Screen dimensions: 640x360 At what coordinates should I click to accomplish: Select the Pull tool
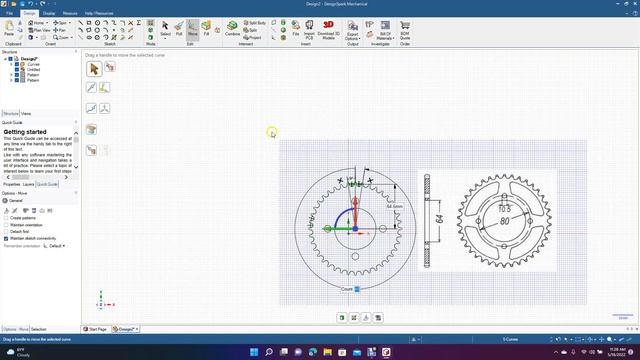(x=179, y=29)
